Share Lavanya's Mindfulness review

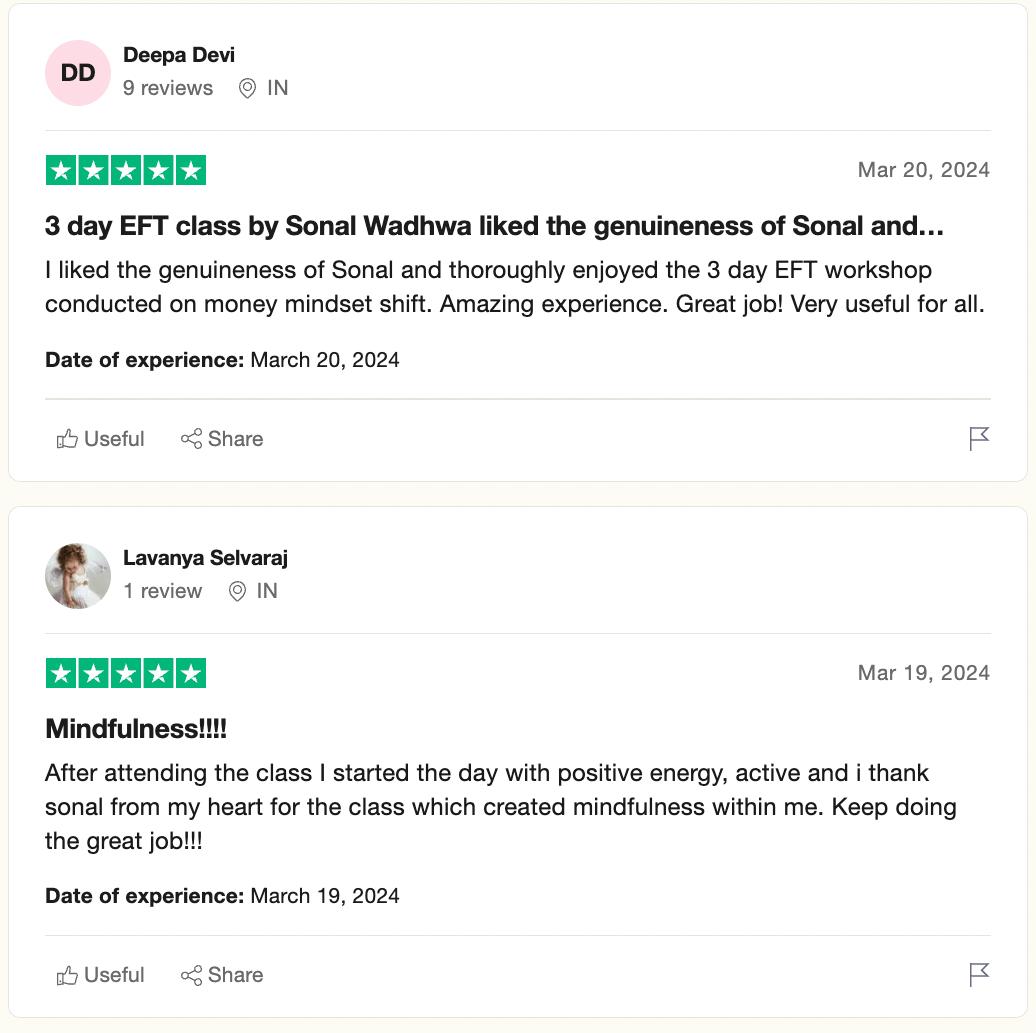point(222,975)
